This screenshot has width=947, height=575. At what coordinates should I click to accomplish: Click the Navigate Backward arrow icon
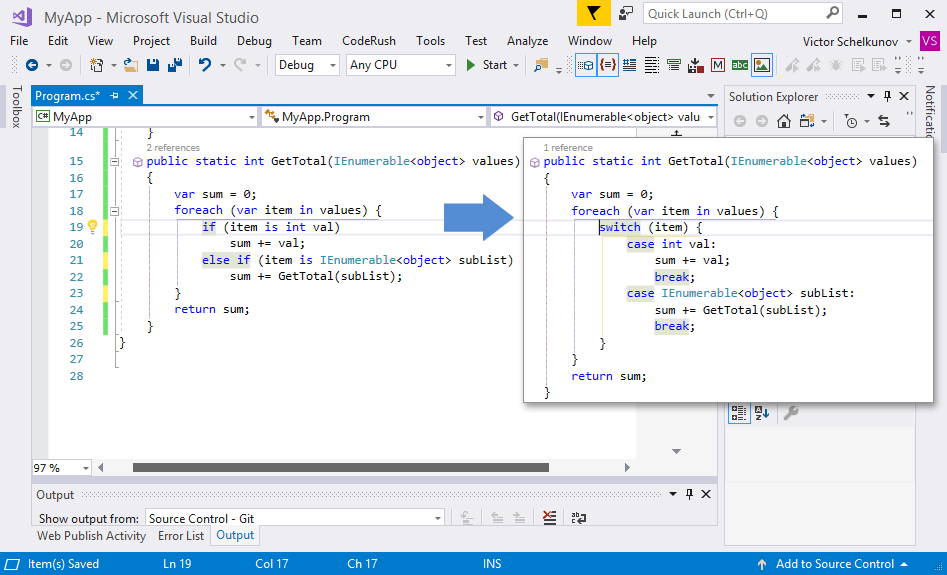tap(31, 65)
